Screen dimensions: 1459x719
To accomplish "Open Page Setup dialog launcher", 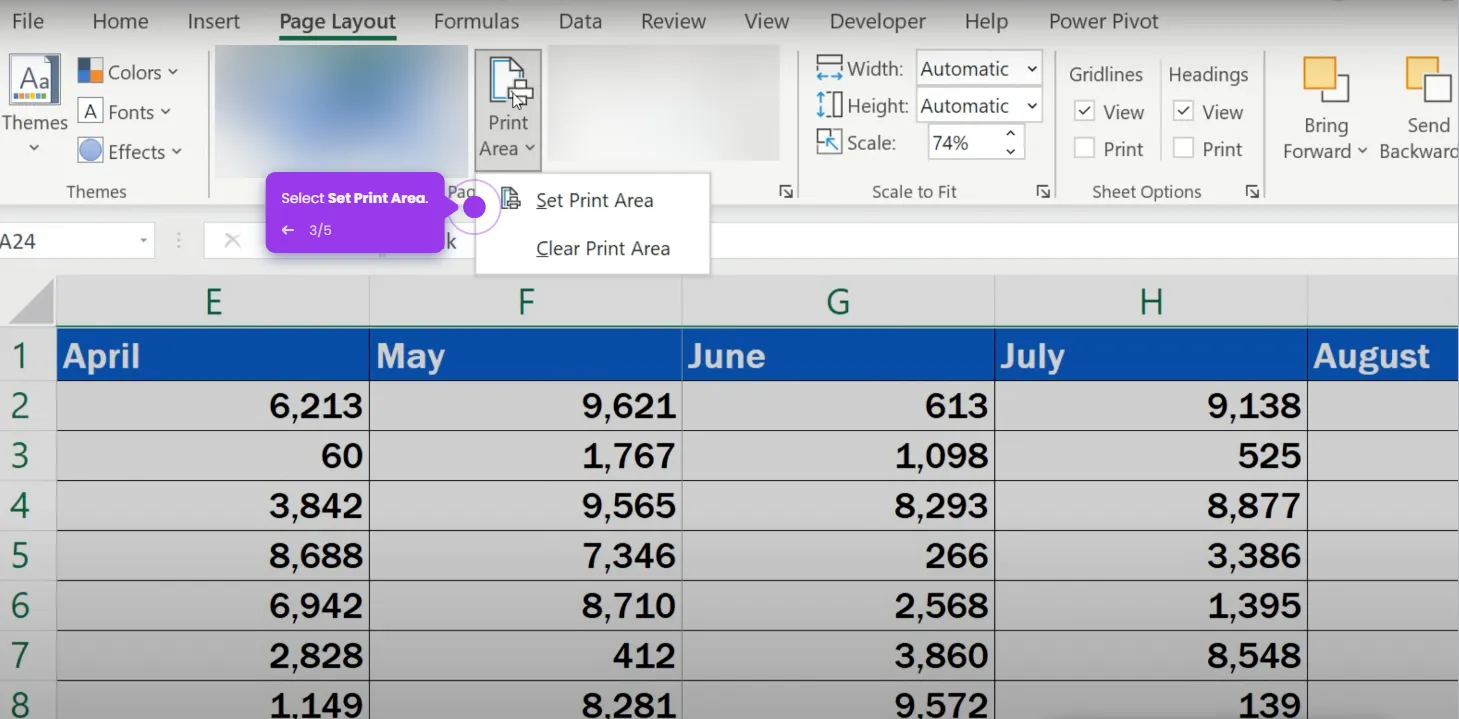I will point(786,191).
